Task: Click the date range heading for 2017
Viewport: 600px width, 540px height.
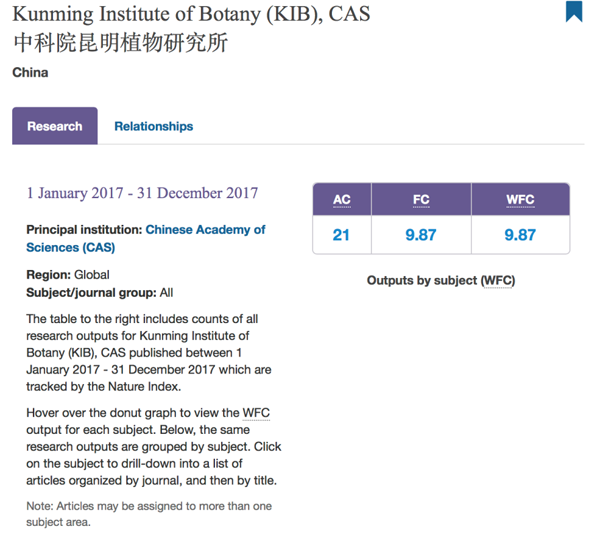Action: click(142, 193)
